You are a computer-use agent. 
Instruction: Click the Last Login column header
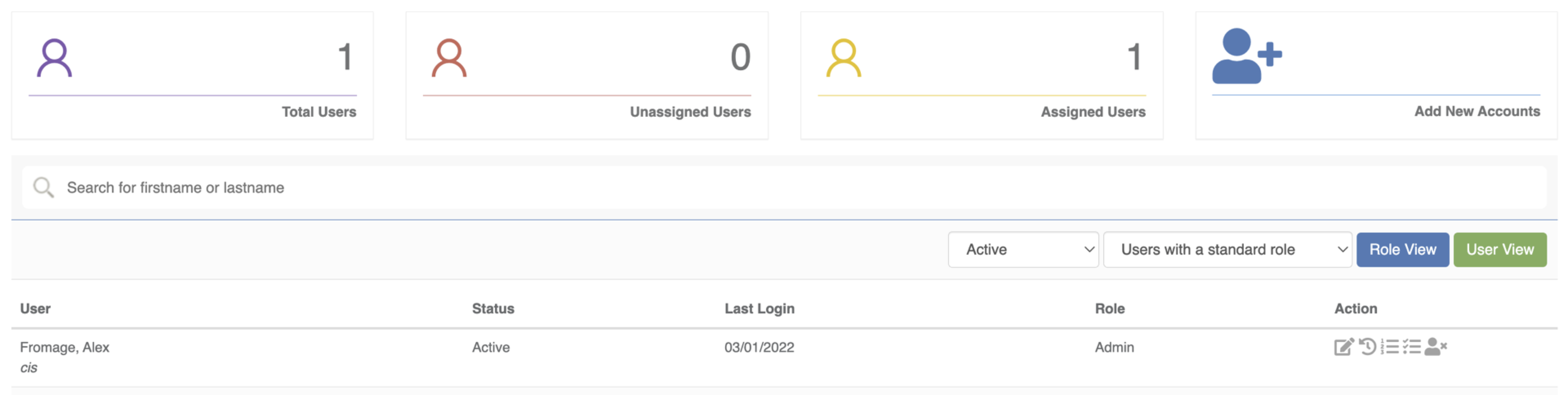(759, 308)
